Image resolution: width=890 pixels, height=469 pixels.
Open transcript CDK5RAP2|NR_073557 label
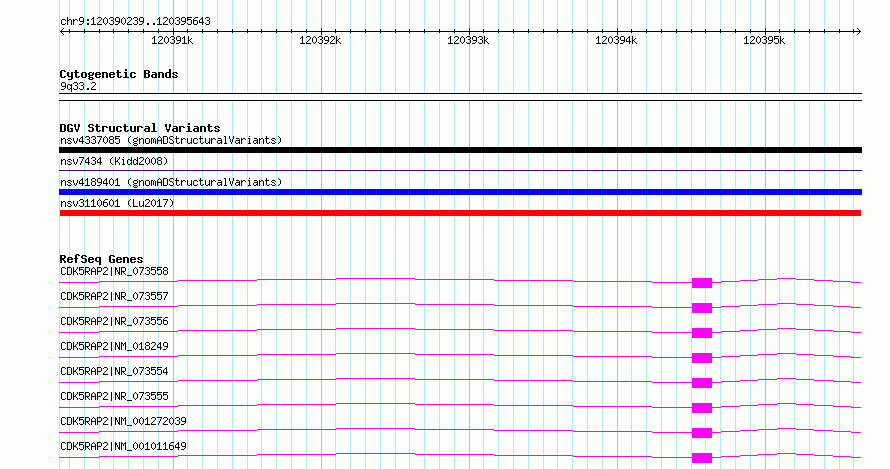tap(114, 296)
